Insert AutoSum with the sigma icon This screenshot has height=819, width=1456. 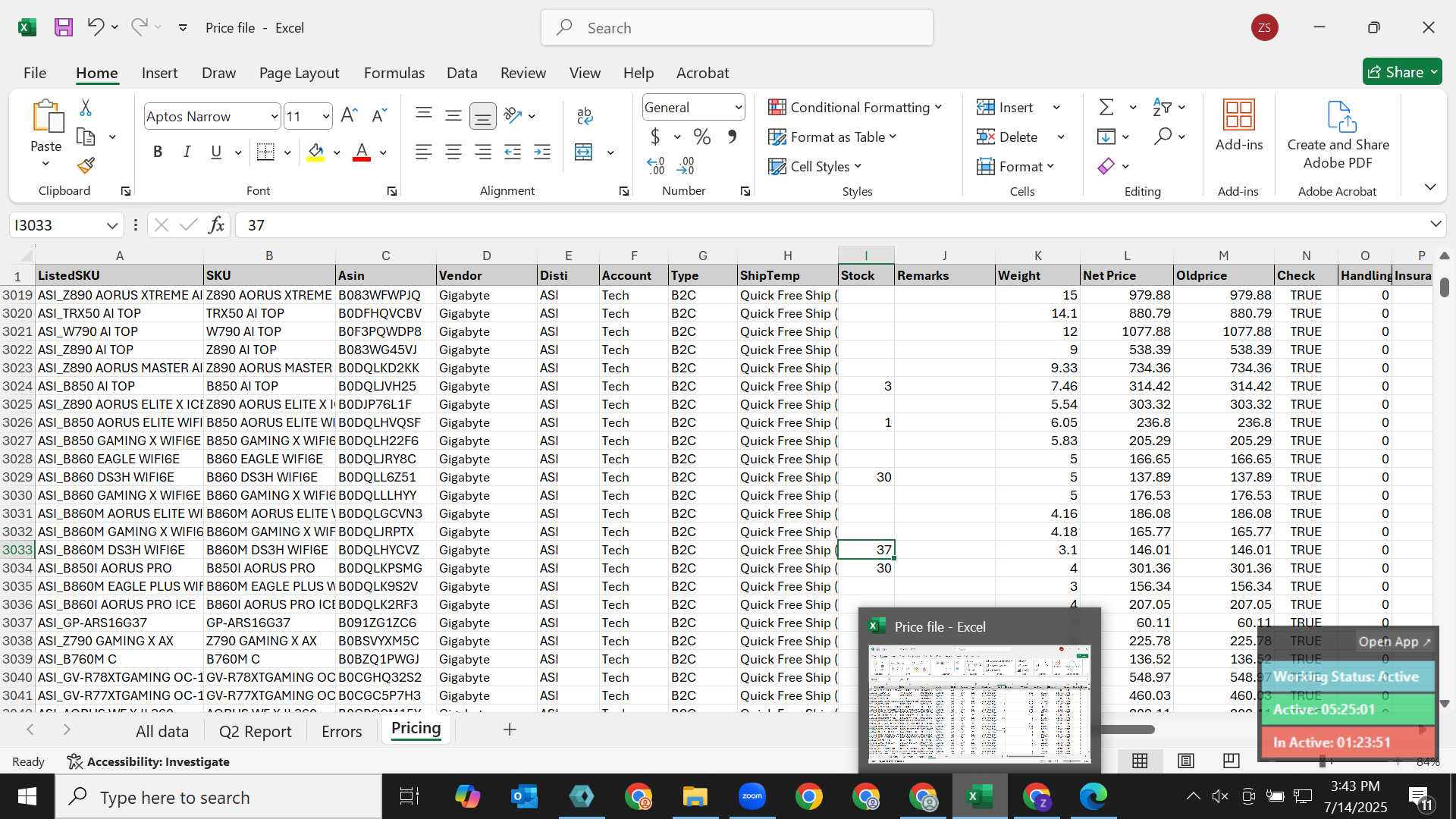(x=1106, y=107)
